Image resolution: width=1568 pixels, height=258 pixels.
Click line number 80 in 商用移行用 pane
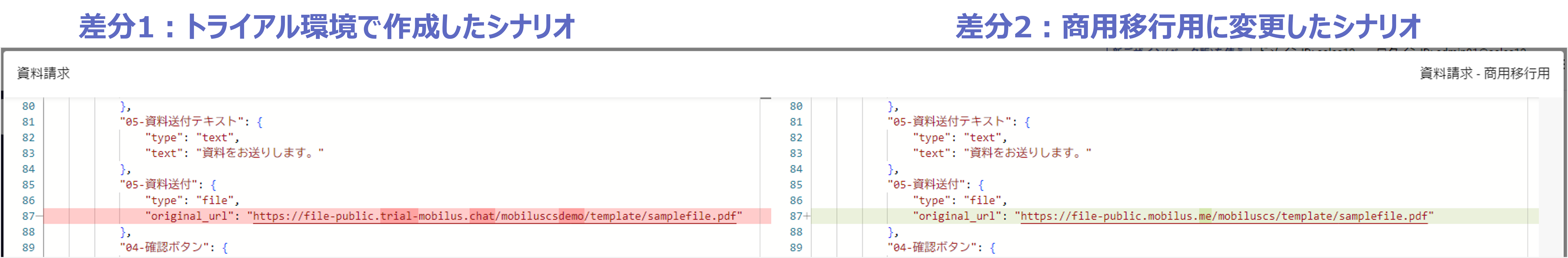coord(796,106)
